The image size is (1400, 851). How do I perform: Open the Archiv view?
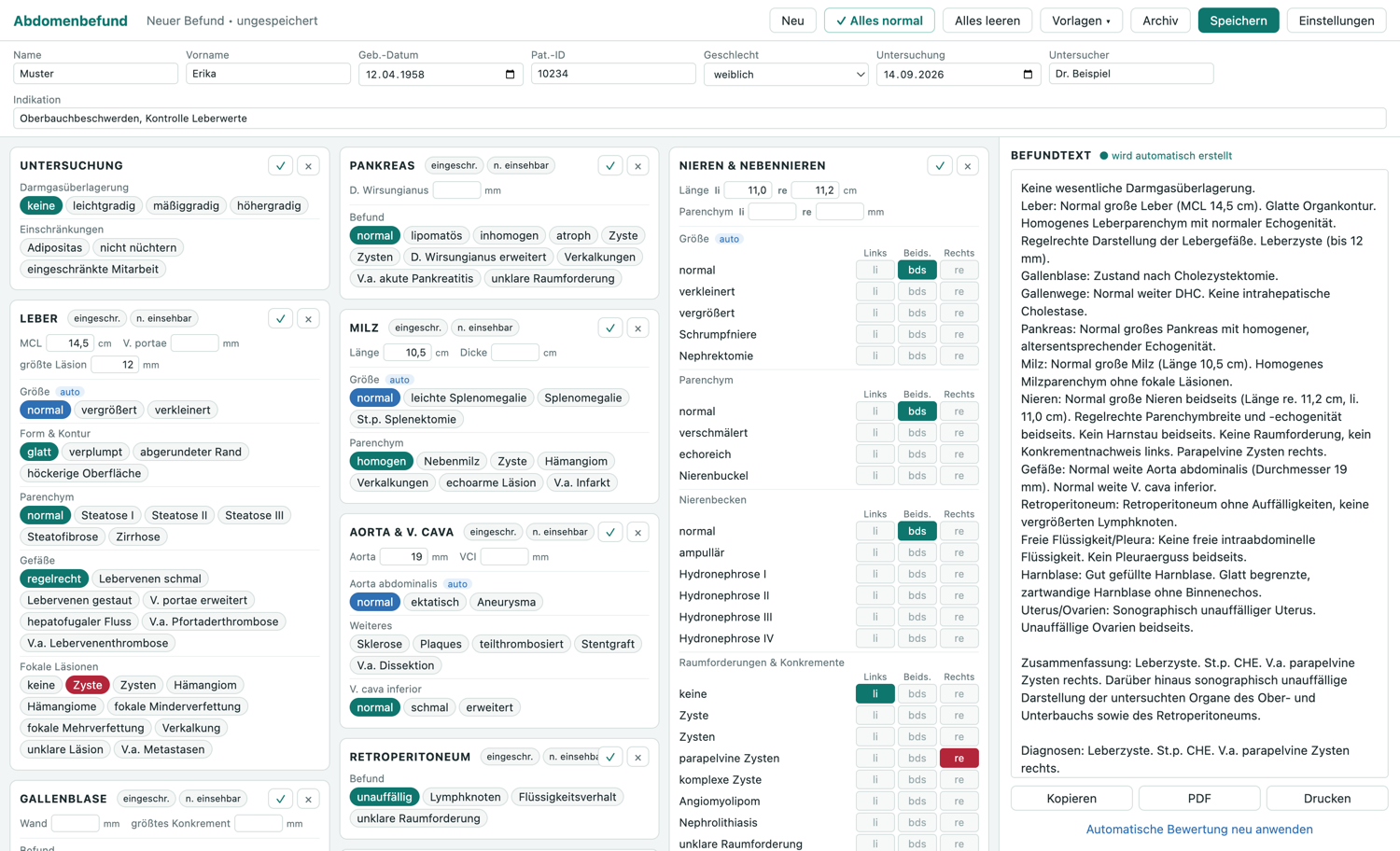pos(1160,21)
